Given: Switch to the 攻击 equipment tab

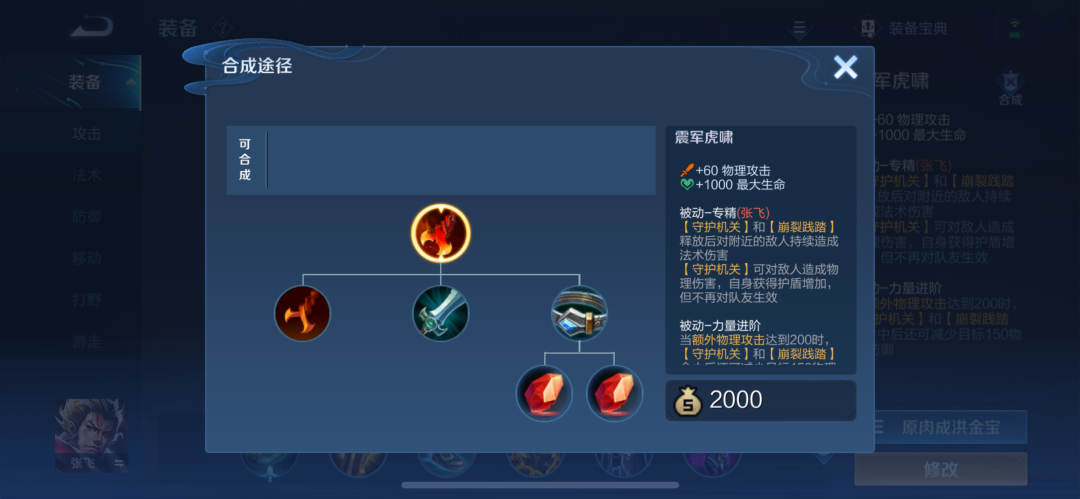Looking at the screenshot, I should 87,134.
